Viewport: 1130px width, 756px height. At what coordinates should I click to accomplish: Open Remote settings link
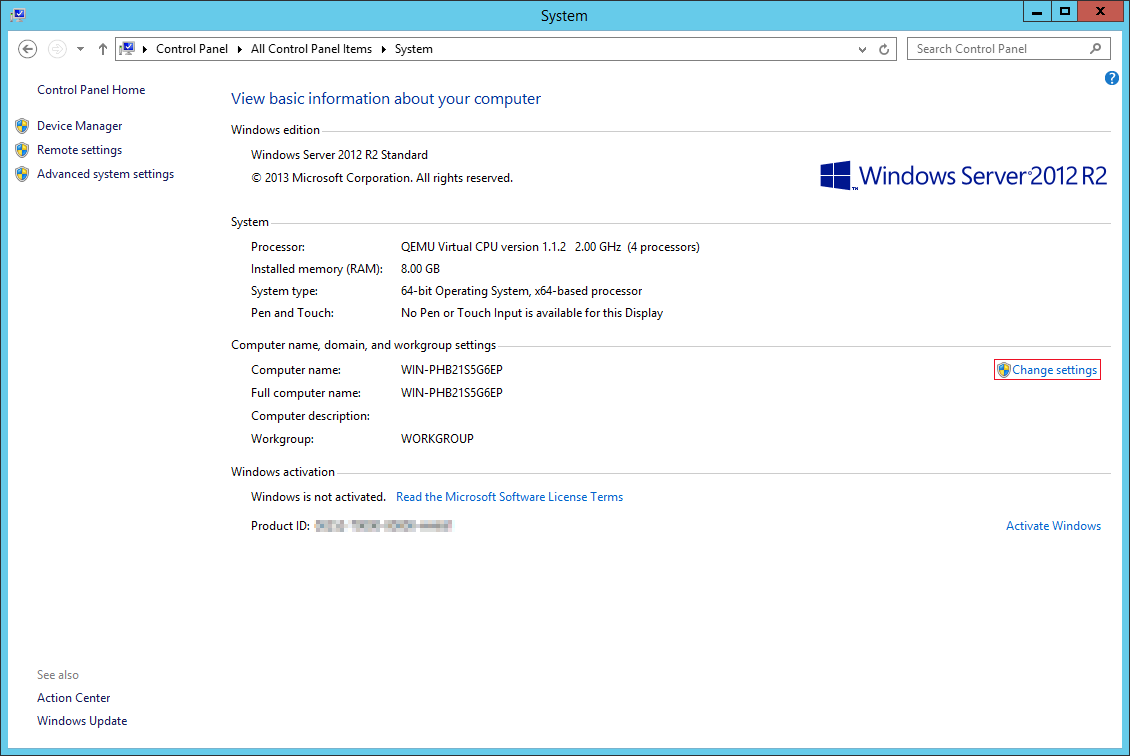point(79,149)
